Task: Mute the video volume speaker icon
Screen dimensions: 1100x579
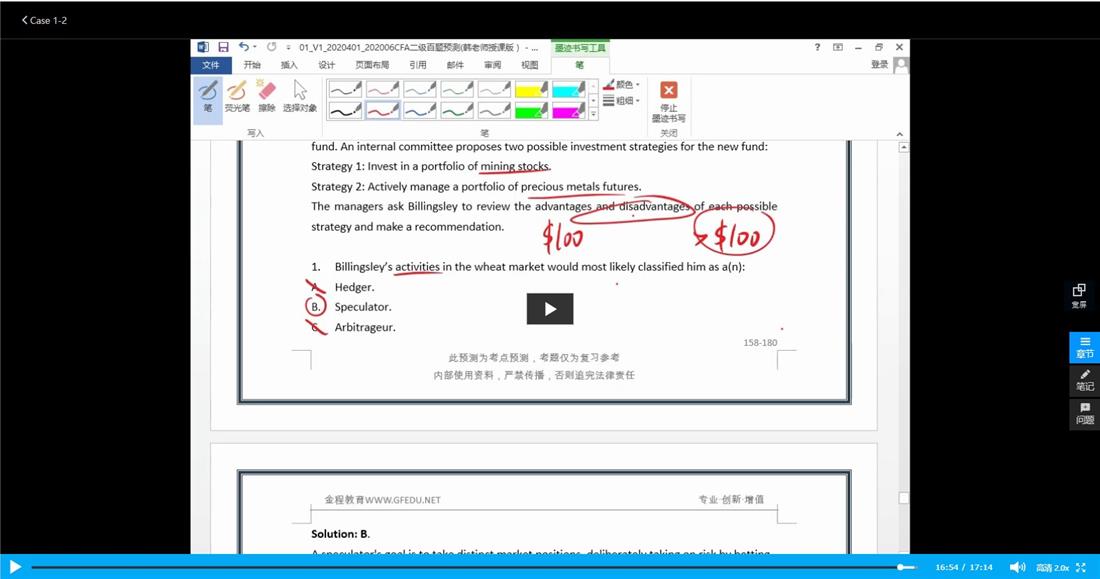Action: pyautogui.click(x=1017, y=567)
